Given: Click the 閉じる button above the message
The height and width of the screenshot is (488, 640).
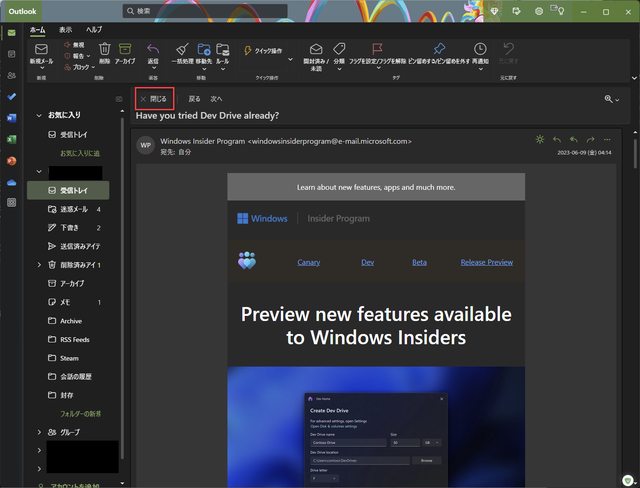Looking at the screenshot, I should 154,99.
